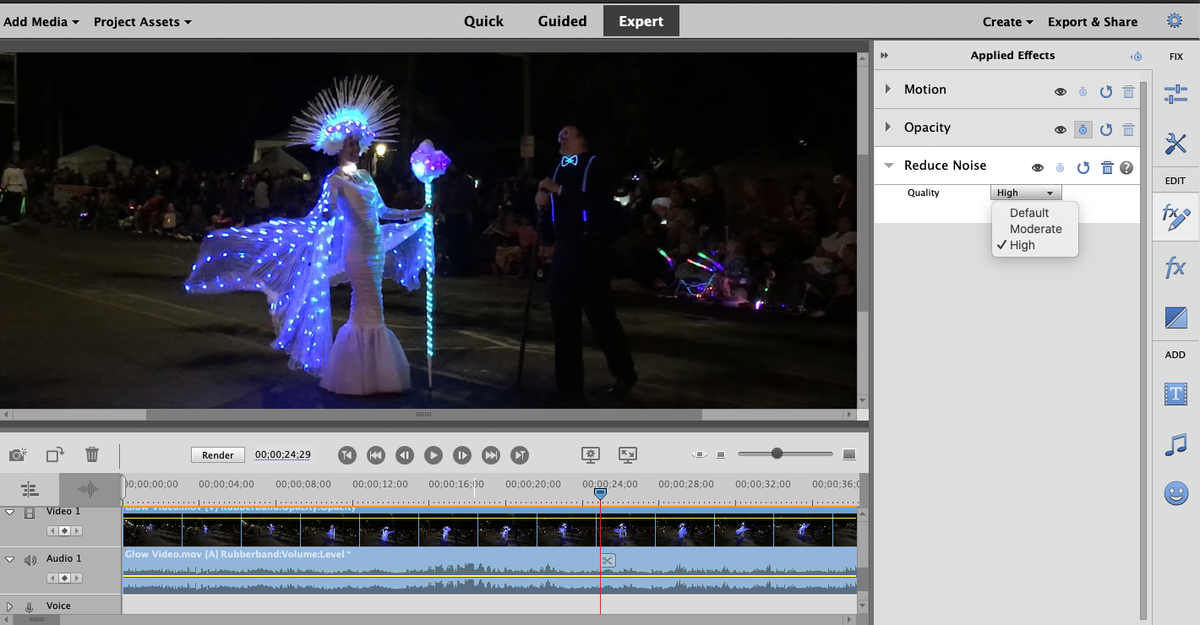Open the Transitions panel in the sidebar
The height and width of the screenshot is (625, 1200).
pyautogui.click(x=1175, y=317)
